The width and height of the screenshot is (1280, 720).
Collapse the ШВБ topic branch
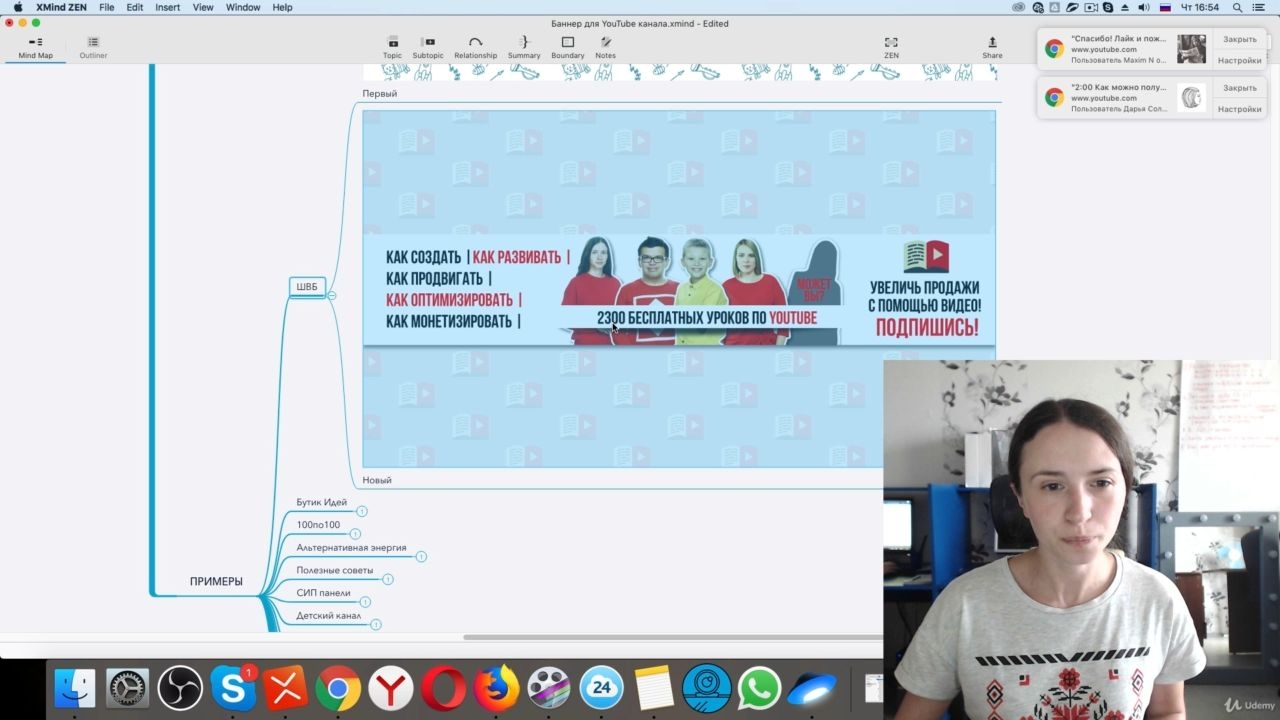pyautogui.click(x=332, y=295)
